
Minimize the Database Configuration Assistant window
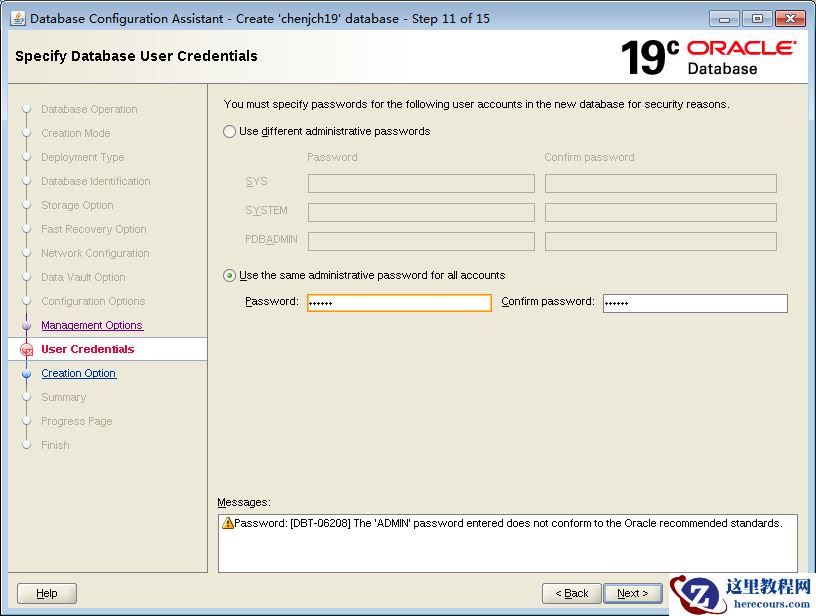pos(724,19)
